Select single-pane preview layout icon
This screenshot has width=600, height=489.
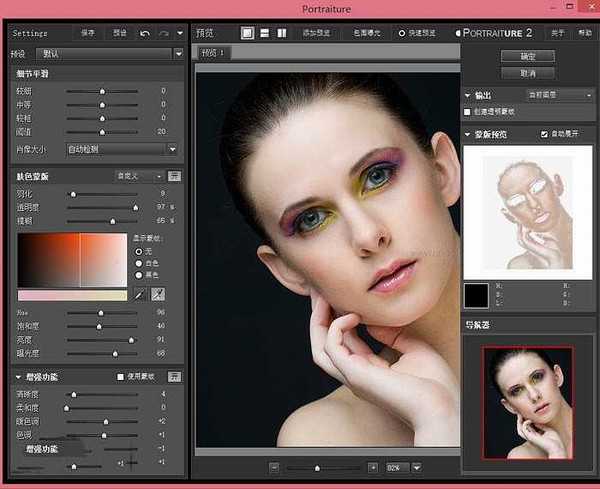[x=247, y=33]
